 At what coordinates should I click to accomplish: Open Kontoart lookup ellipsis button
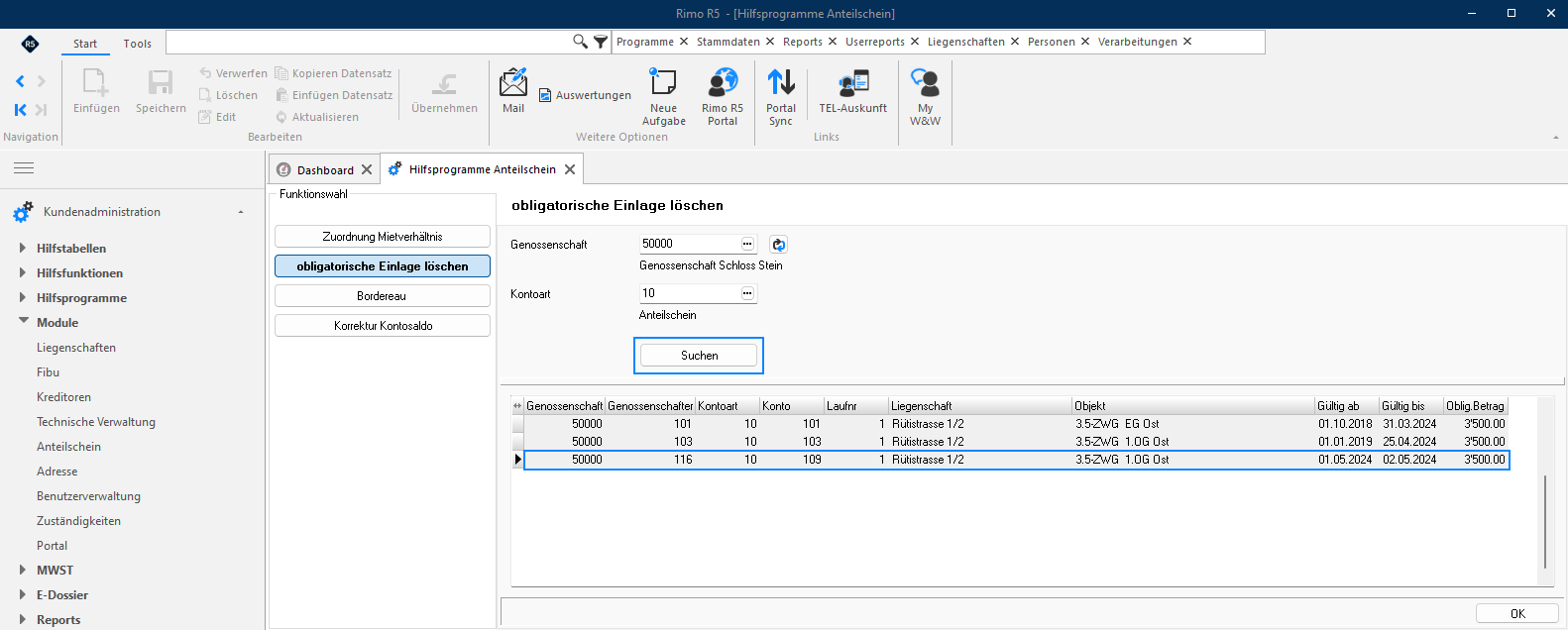coord(747,293)
